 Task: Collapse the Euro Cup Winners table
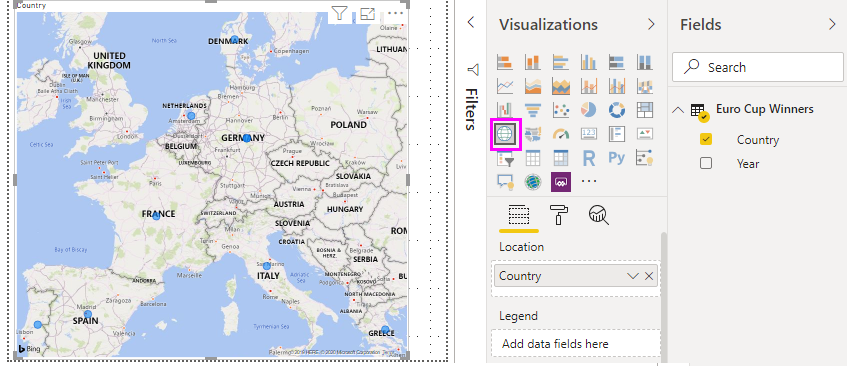point(678,110)
